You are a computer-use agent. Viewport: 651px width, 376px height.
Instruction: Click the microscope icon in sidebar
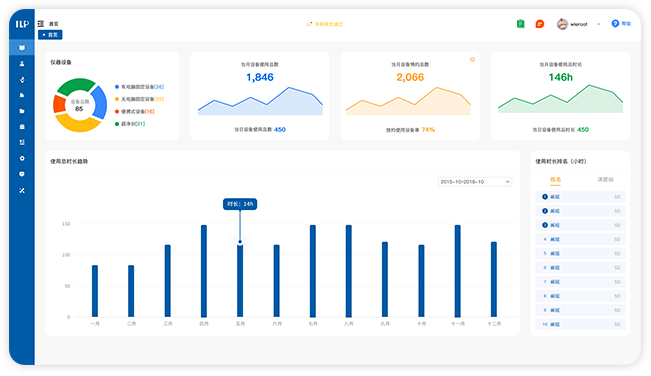click(22, 79)
